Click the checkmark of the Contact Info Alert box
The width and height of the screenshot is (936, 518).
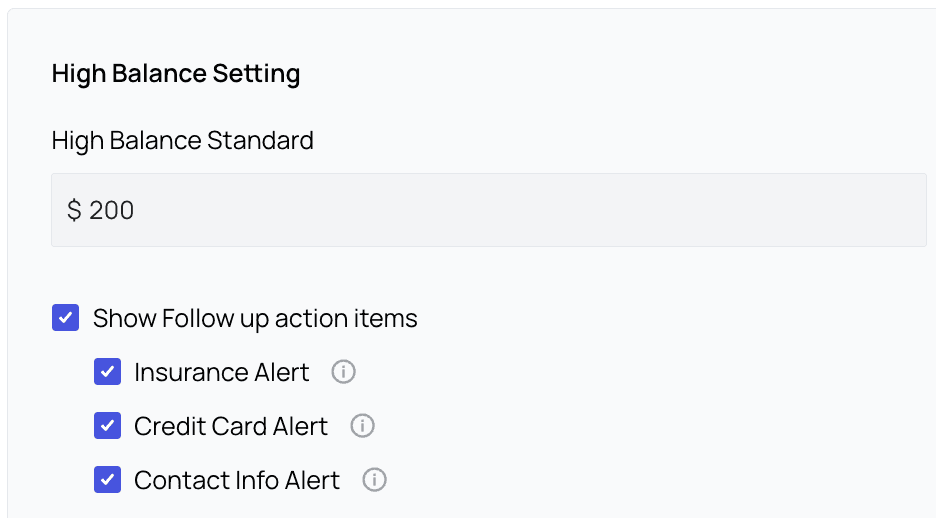tap(107, 480)
